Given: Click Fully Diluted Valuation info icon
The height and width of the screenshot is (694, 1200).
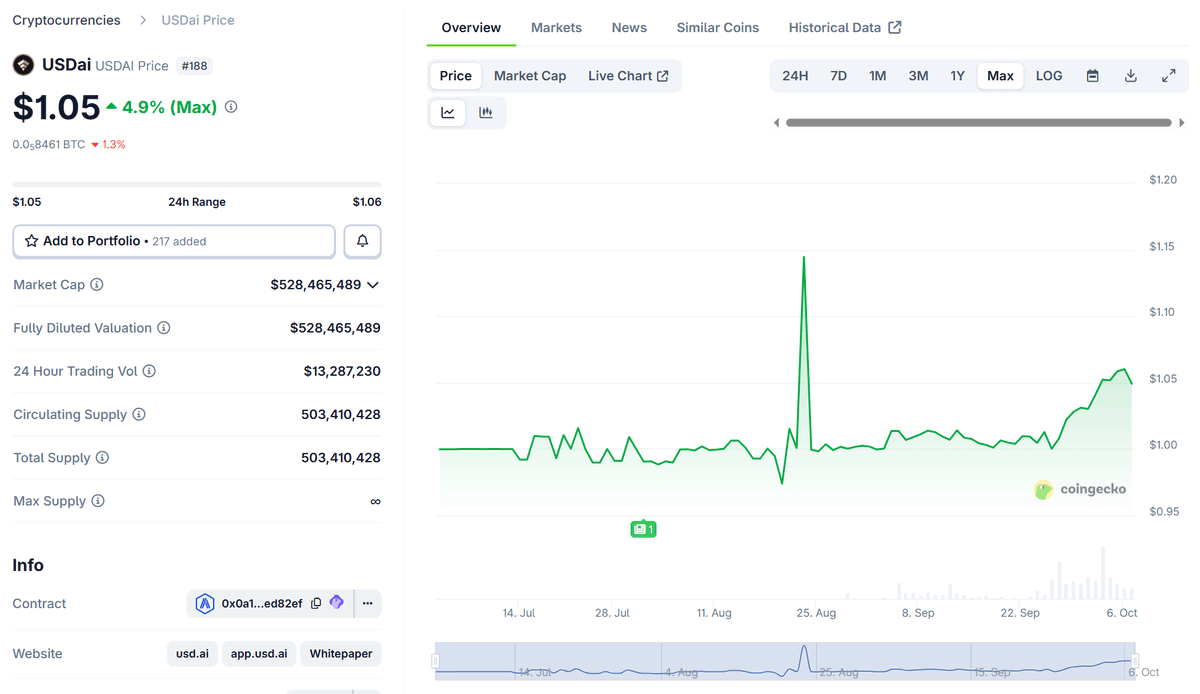Looking at the screenshot, I should click(164, 328).
